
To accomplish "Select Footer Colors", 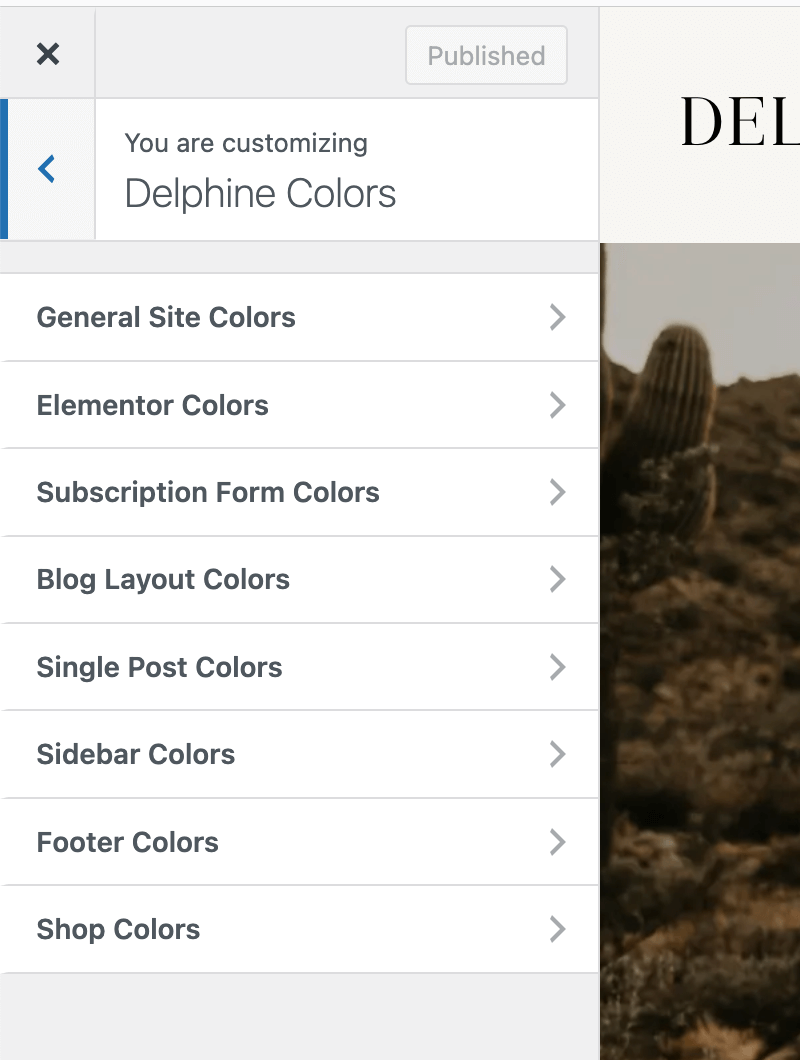I will [128, 842].
